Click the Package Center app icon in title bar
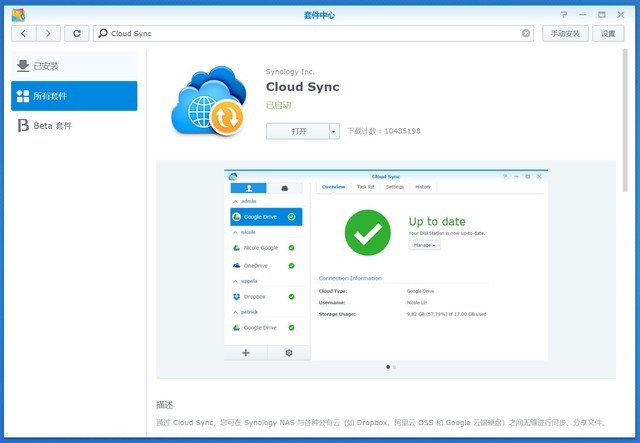640x443 pixels. tap(18, 15)
